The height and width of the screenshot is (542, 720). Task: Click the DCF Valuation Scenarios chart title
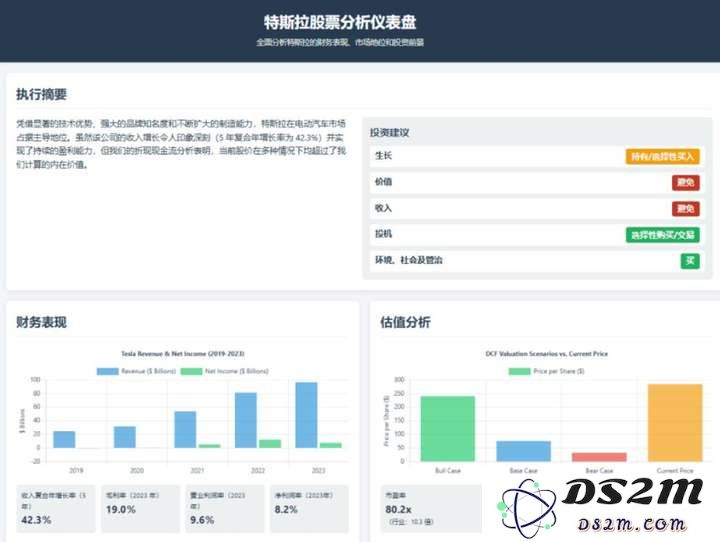(x=546, y=354)
